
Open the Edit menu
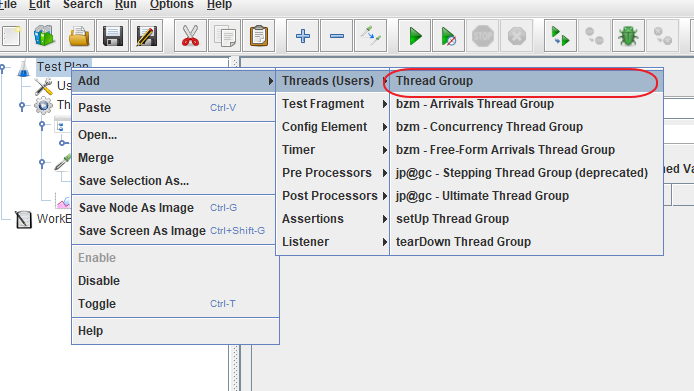click(x=39, y=5)
